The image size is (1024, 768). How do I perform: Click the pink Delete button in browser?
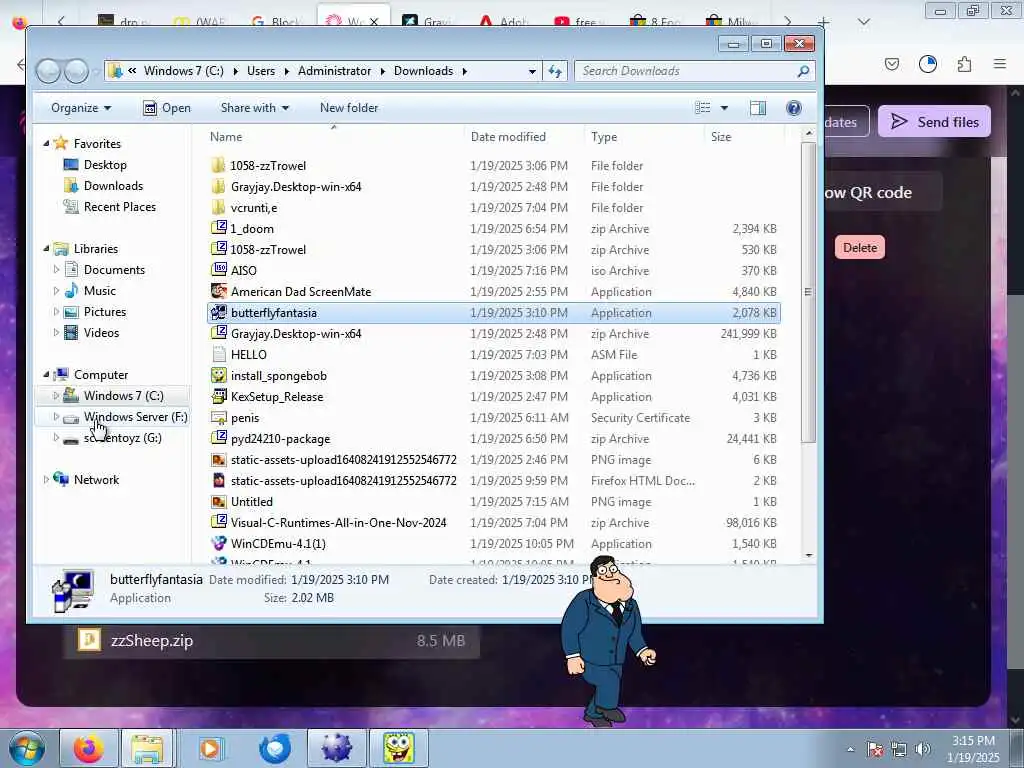(x=859, y=248)
